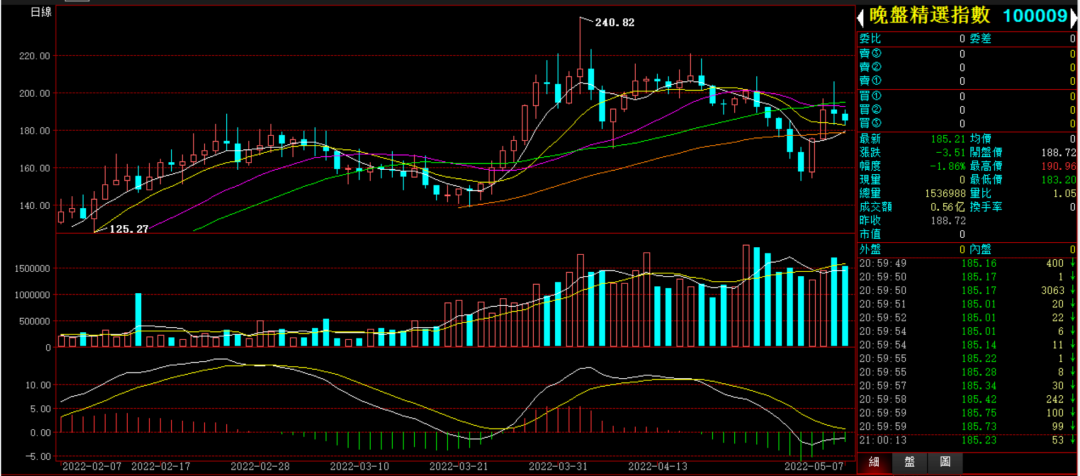Select the 賣① ask row label

coord(869,81)
